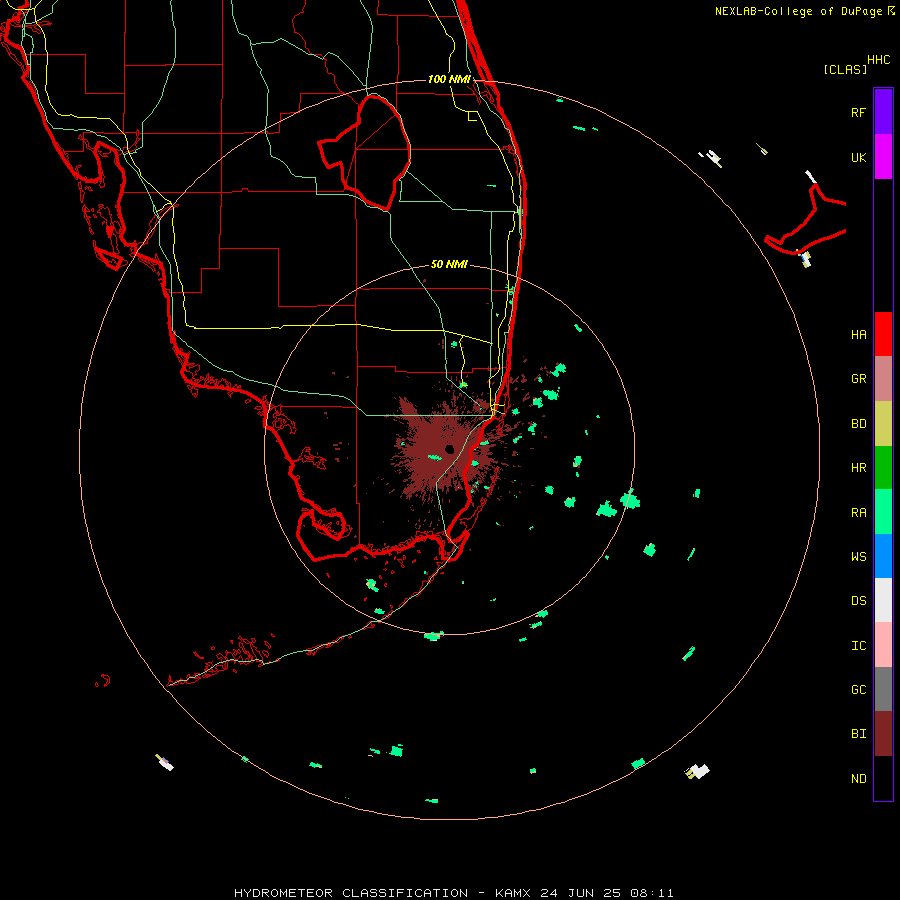
Task: Click the Lake Okeechobee outline on the map
Action: tap(364, 152)
